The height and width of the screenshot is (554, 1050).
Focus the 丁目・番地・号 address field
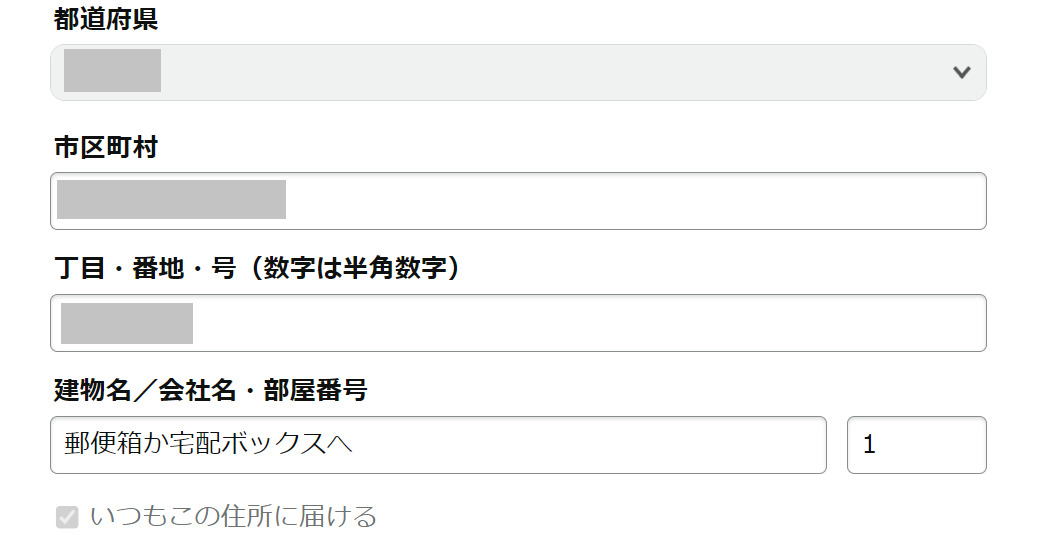point(518,323)
